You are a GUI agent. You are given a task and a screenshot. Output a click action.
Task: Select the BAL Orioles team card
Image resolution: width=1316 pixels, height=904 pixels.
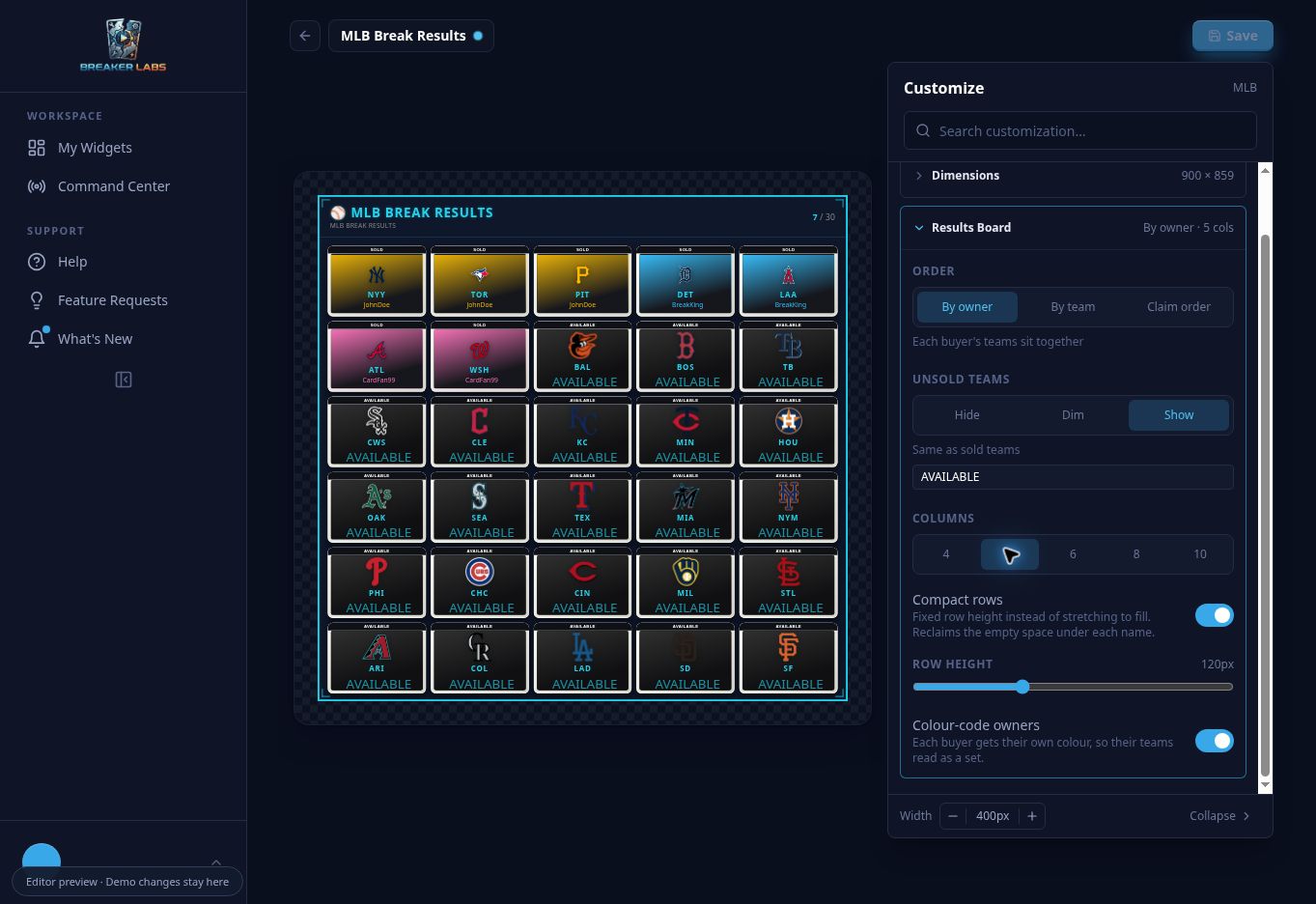click(x=582, y=355)
